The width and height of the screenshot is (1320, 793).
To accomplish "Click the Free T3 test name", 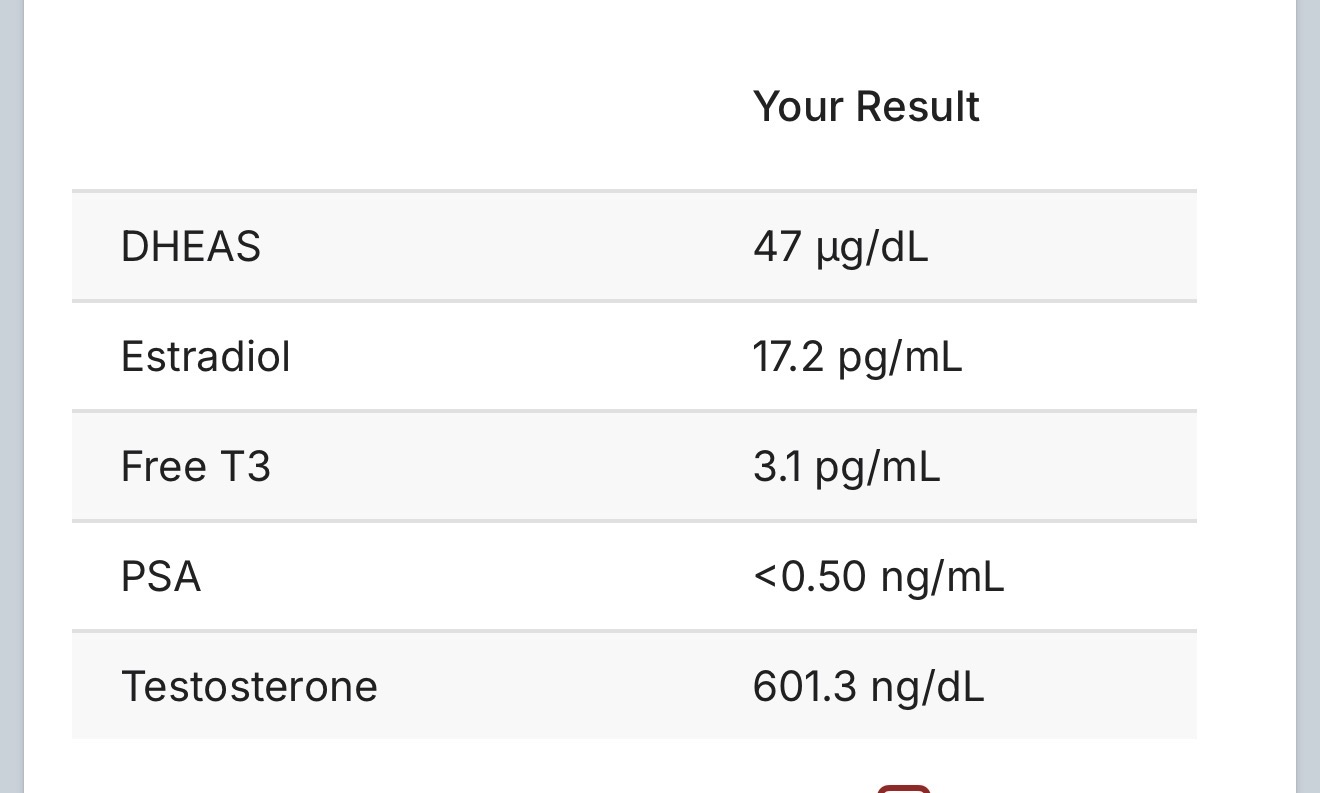I will 196,466.
